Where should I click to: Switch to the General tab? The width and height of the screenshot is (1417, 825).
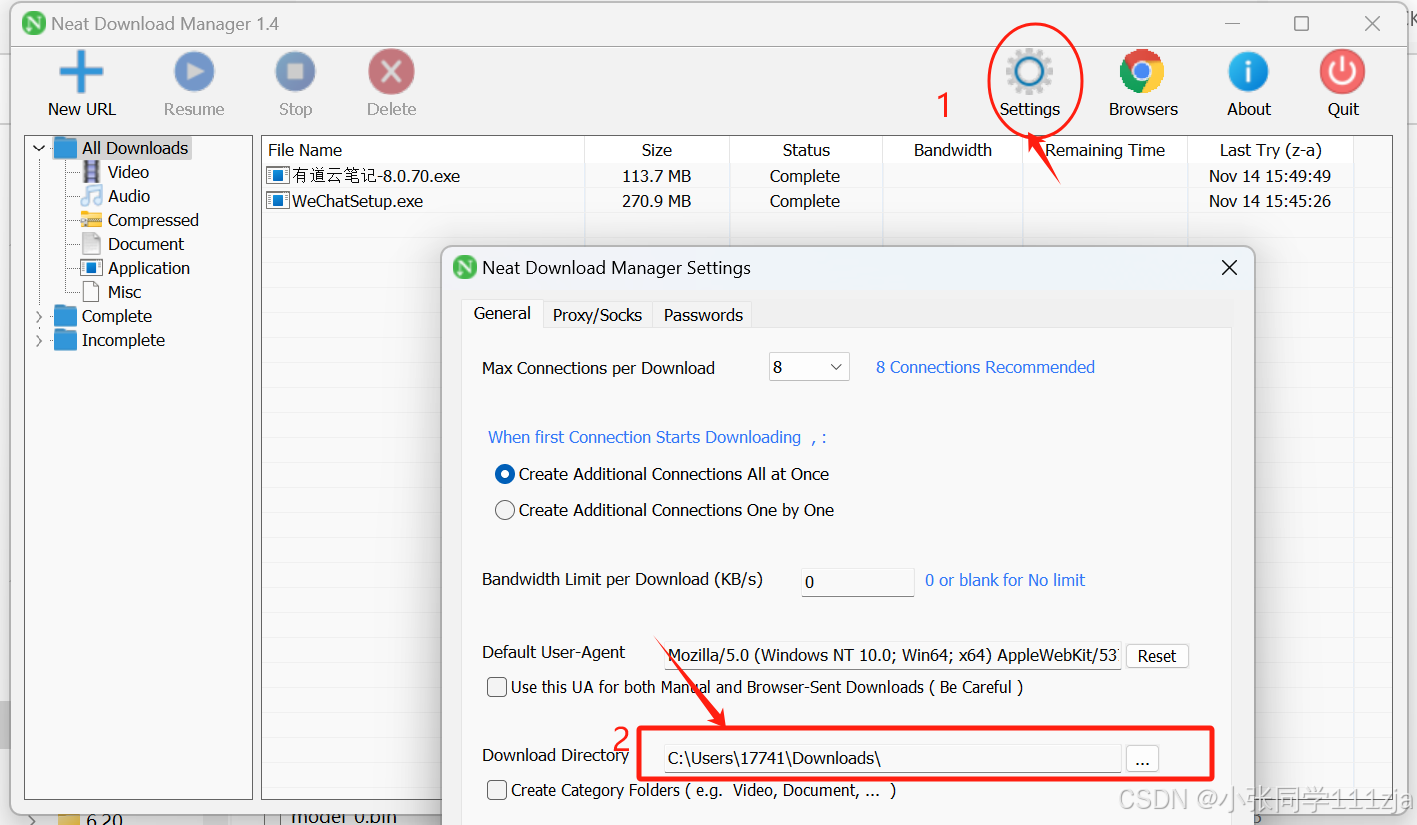tap(502, 313)
